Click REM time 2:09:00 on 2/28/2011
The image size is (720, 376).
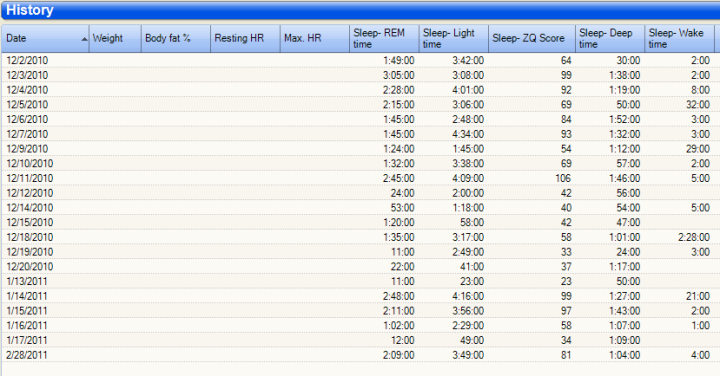tap(399, 355)
